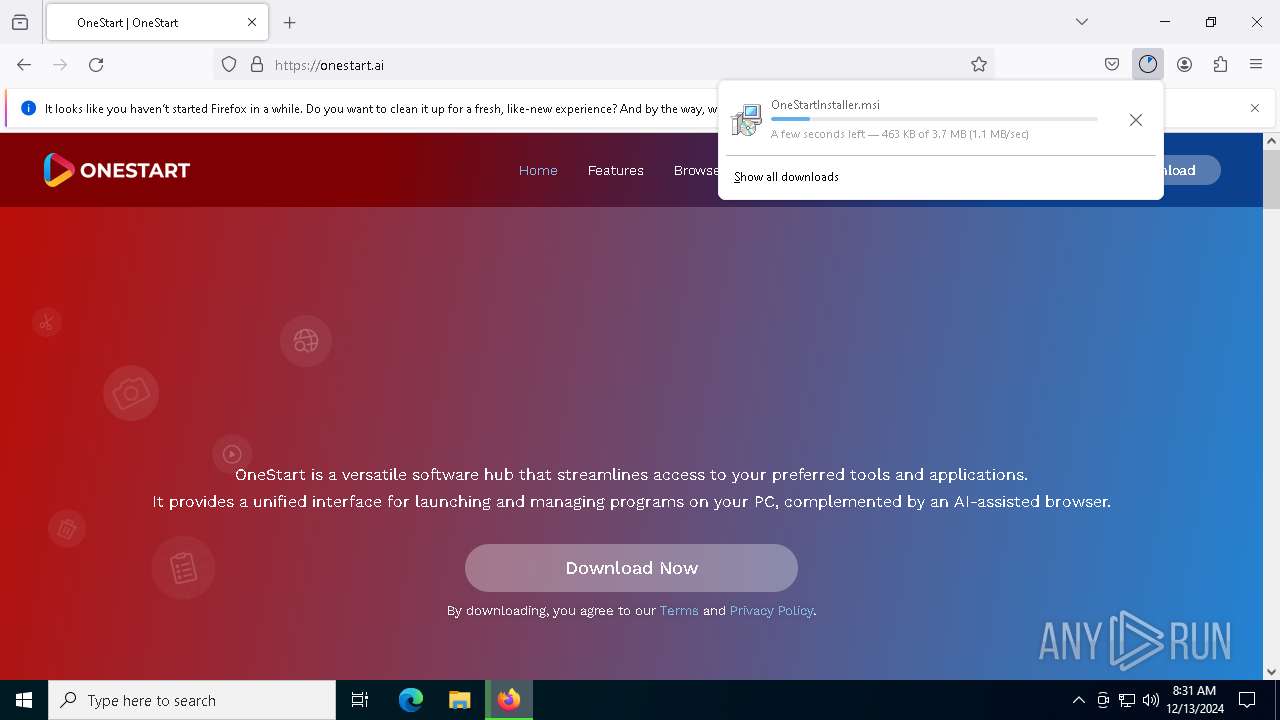
Task: Click the forward navigation arrow
Action: (x=60, y=65)
